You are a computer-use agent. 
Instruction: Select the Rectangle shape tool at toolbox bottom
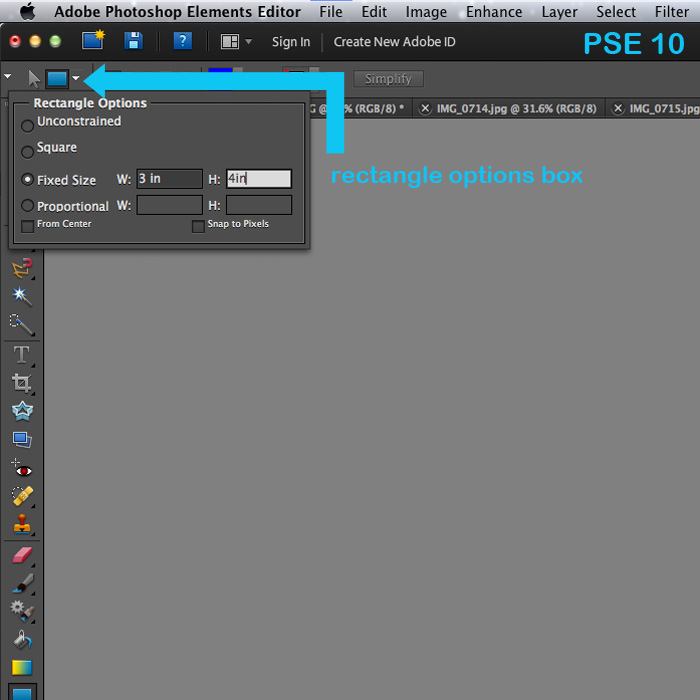point(22,693)
